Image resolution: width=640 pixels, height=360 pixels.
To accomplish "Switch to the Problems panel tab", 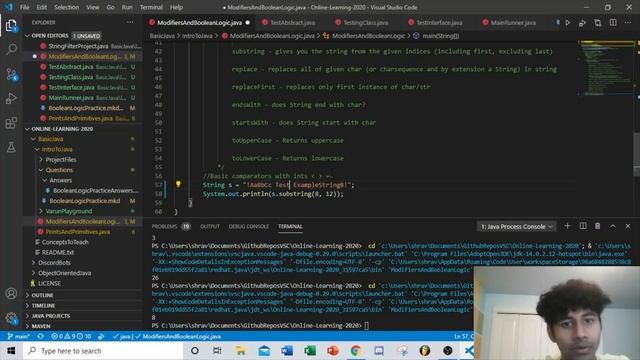I will point(164,226).
